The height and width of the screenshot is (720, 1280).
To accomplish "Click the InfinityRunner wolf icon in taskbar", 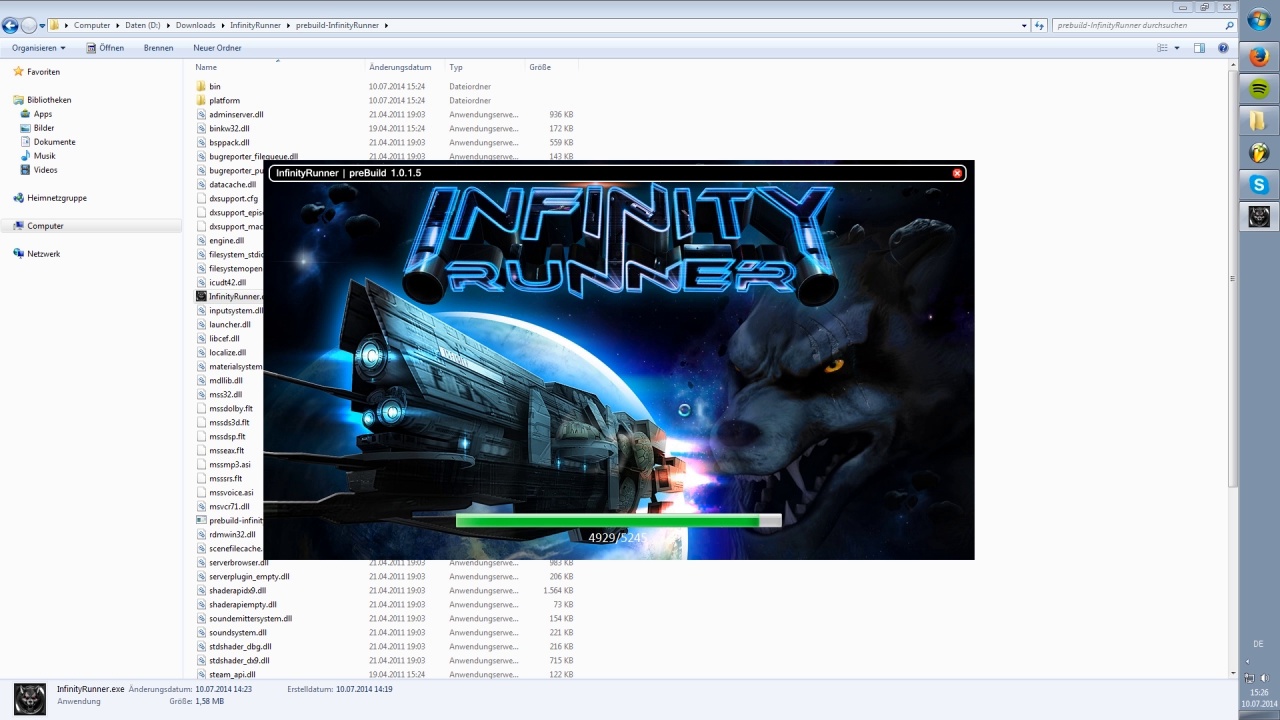I will 1259,217.
